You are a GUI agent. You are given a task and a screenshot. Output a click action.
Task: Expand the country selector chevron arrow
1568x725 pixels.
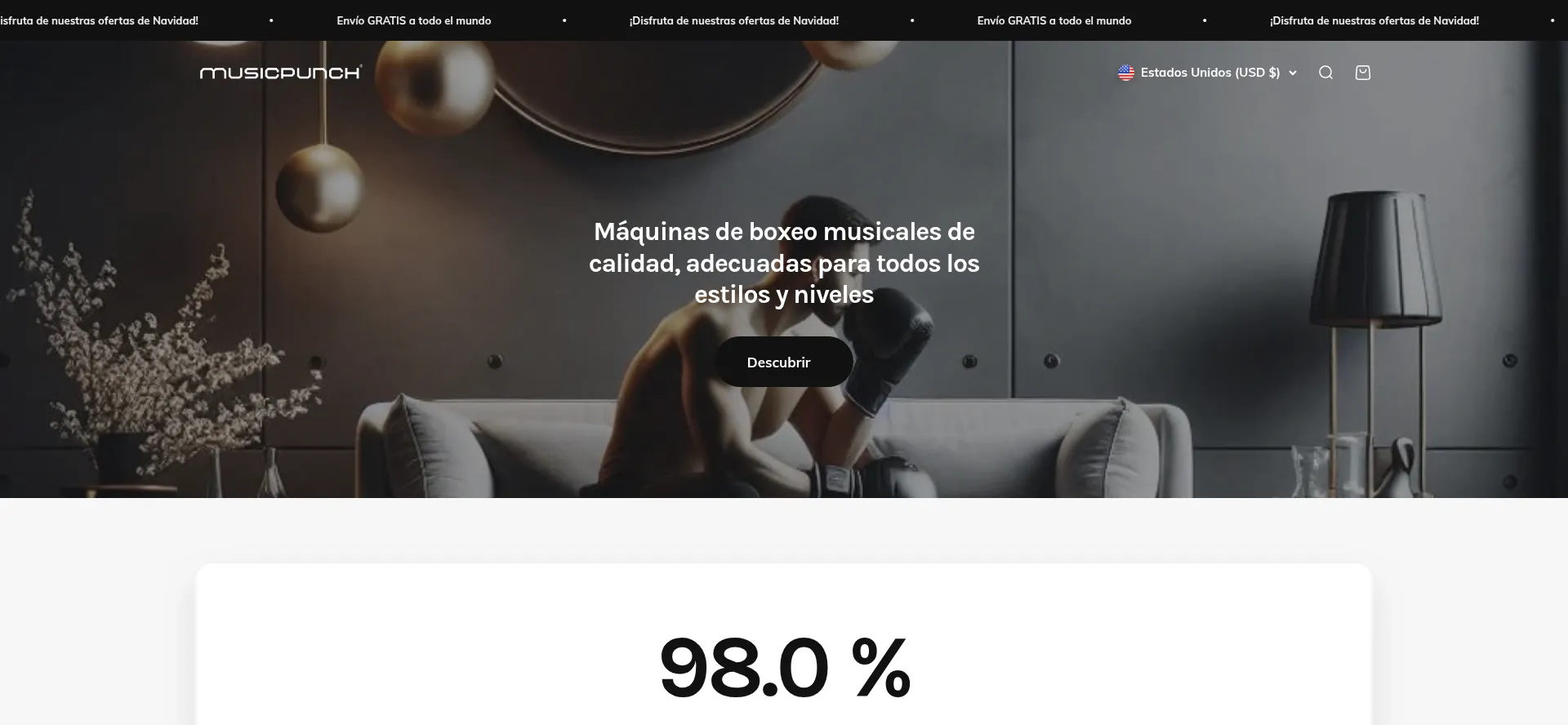click(x=1293, y=73)
